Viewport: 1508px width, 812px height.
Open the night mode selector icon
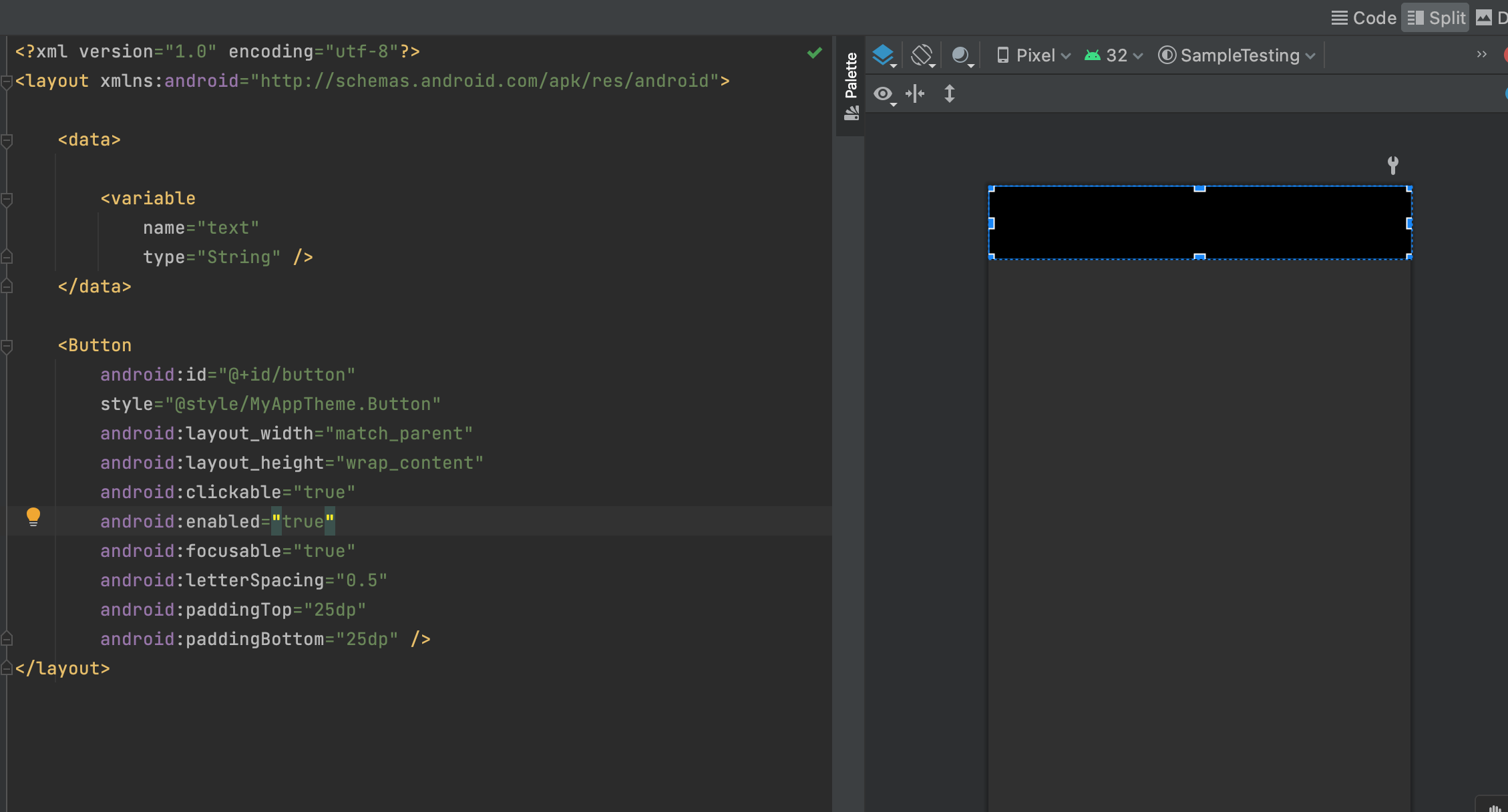(x=962, y=55)
